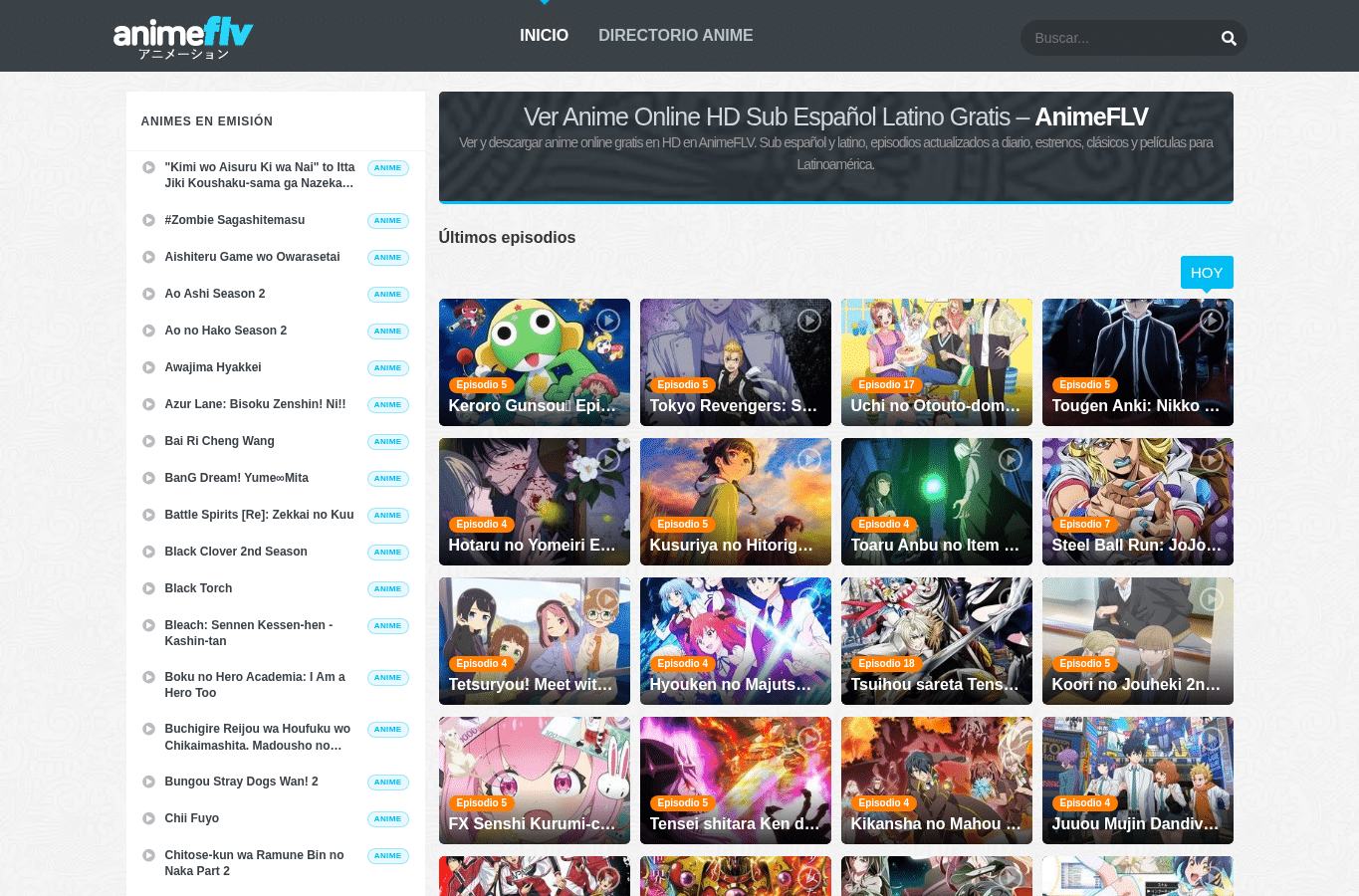The width and height of the screenshot is (1359, 896).
Task: Open Black Clover 2nd Season link
Action: coord(236,552)
